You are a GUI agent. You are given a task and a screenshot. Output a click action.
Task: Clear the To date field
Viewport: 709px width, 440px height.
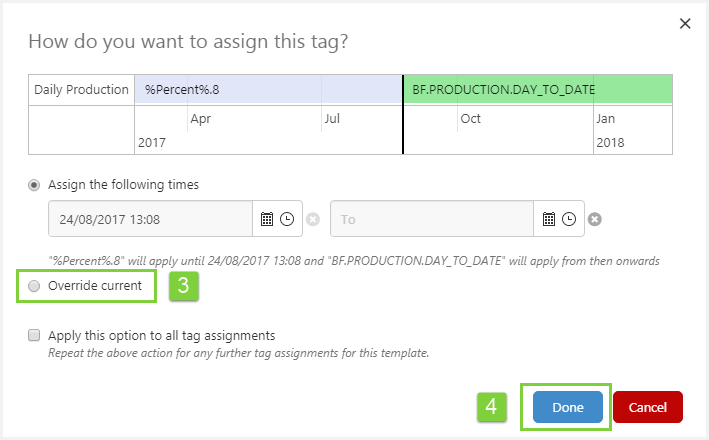pyautogui.click(x=595, y=220)
